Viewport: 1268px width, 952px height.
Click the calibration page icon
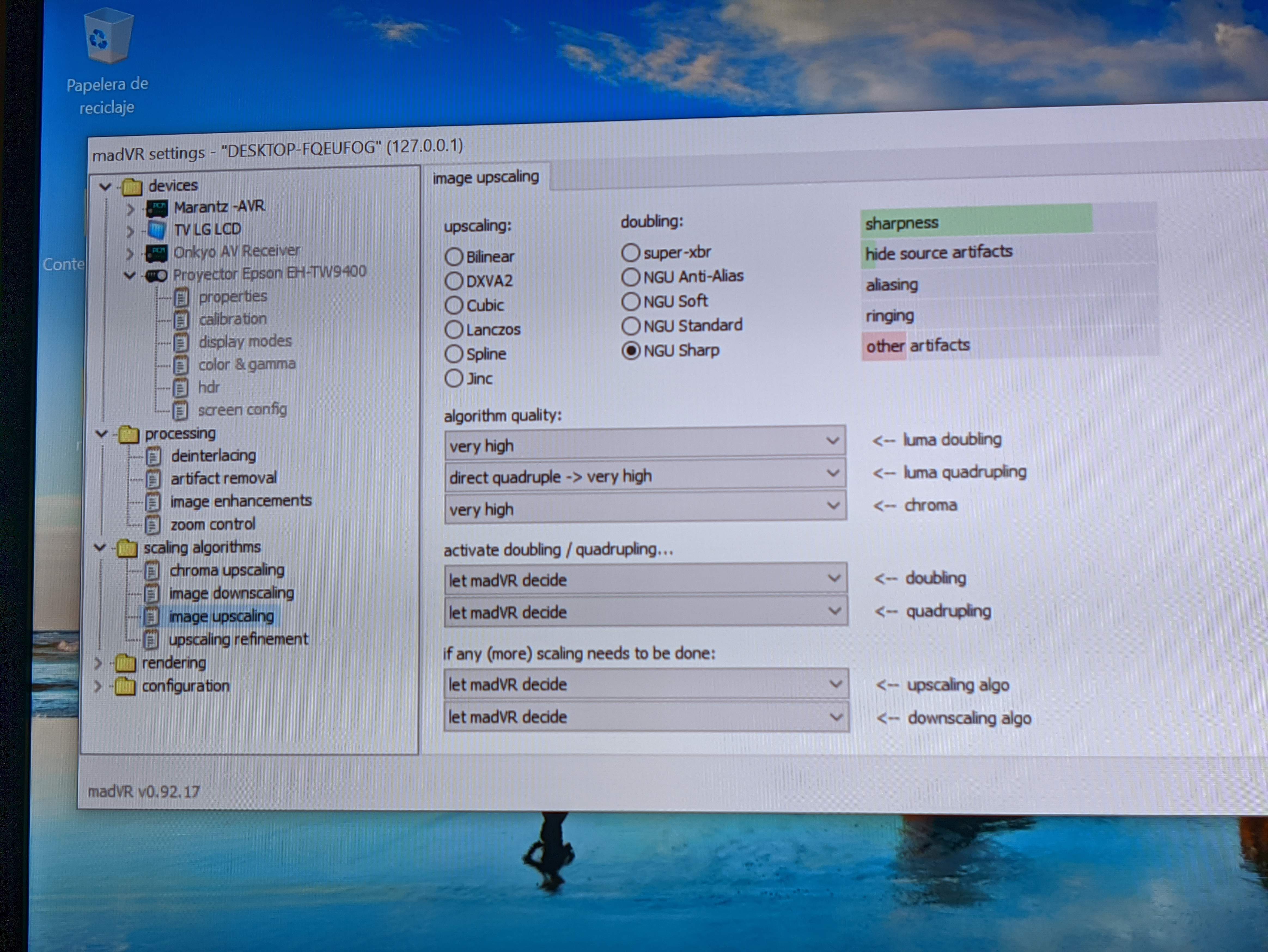[181, 320]
